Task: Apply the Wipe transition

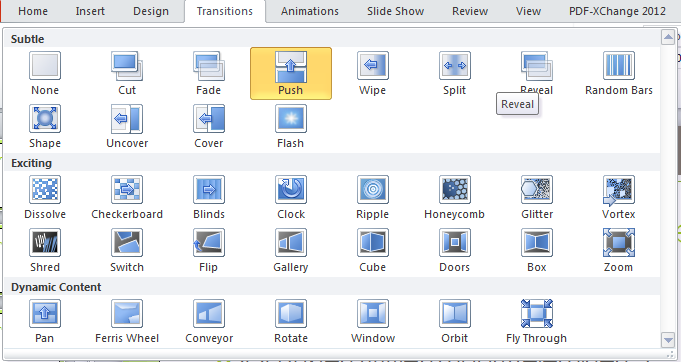Action: click(373, 73)
